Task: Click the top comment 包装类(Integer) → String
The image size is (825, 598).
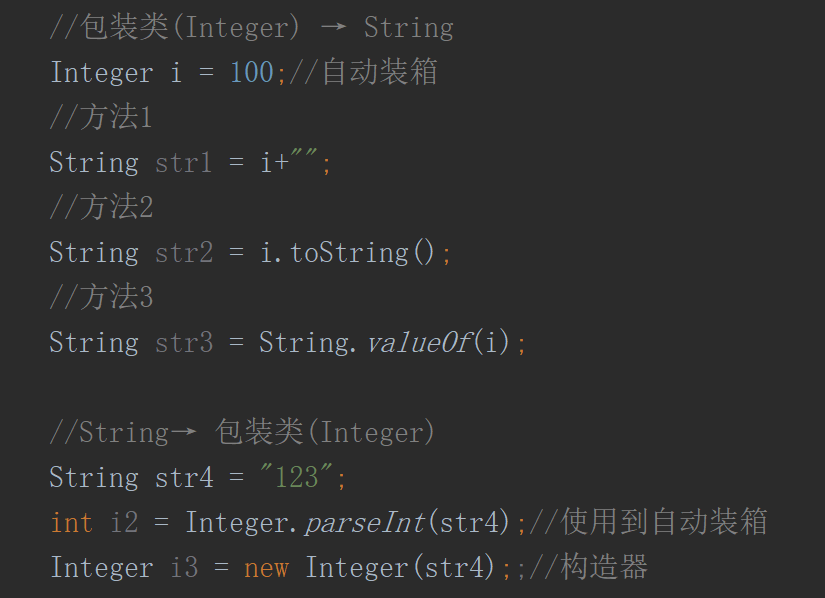Action: click(x=251, y=28)
